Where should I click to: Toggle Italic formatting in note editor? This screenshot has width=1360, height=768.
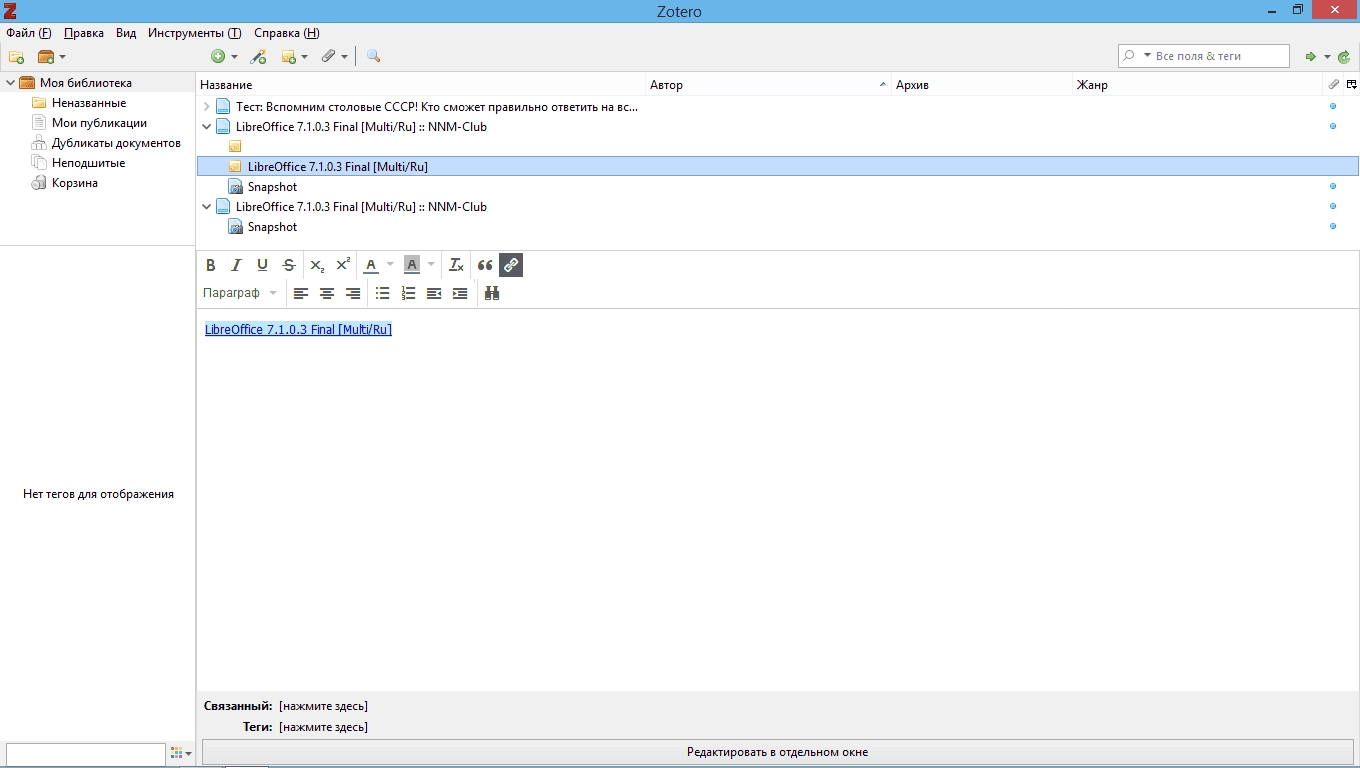[236, 265]
